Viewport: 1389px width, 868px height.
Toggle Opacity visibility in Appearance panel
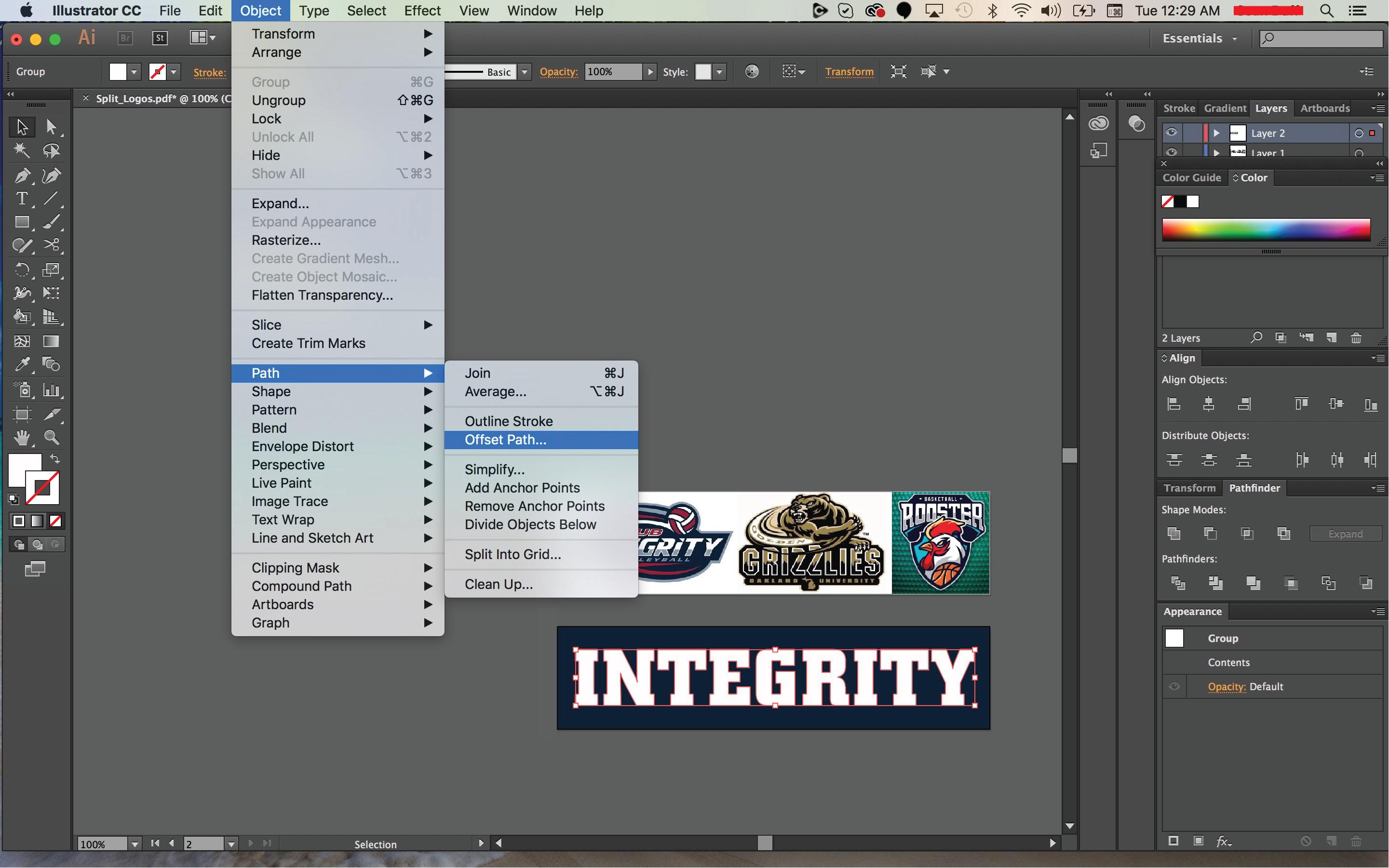tap(1173, 687)
